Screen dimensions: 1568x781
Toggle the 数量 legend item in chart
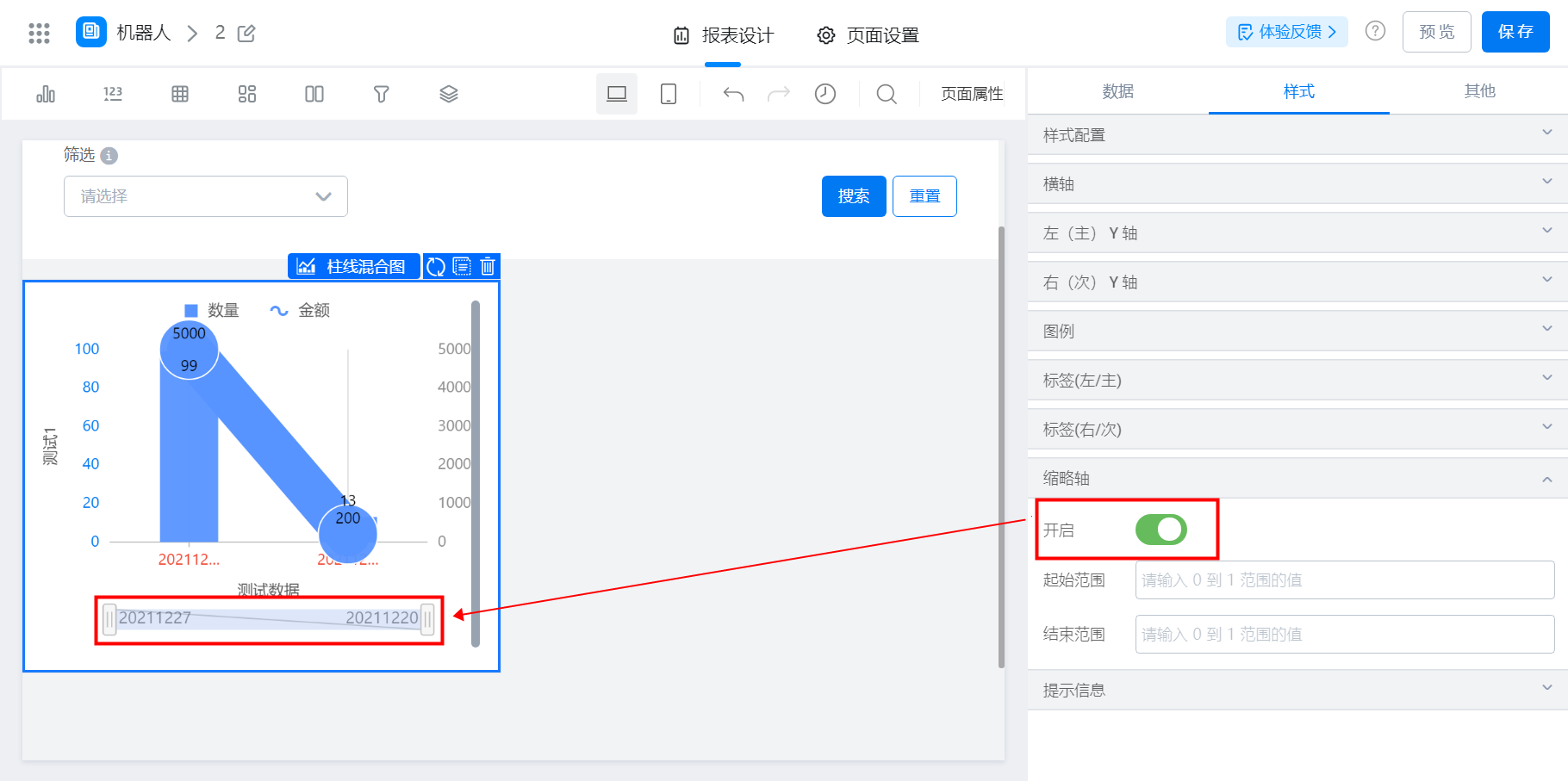coord(212,310)
